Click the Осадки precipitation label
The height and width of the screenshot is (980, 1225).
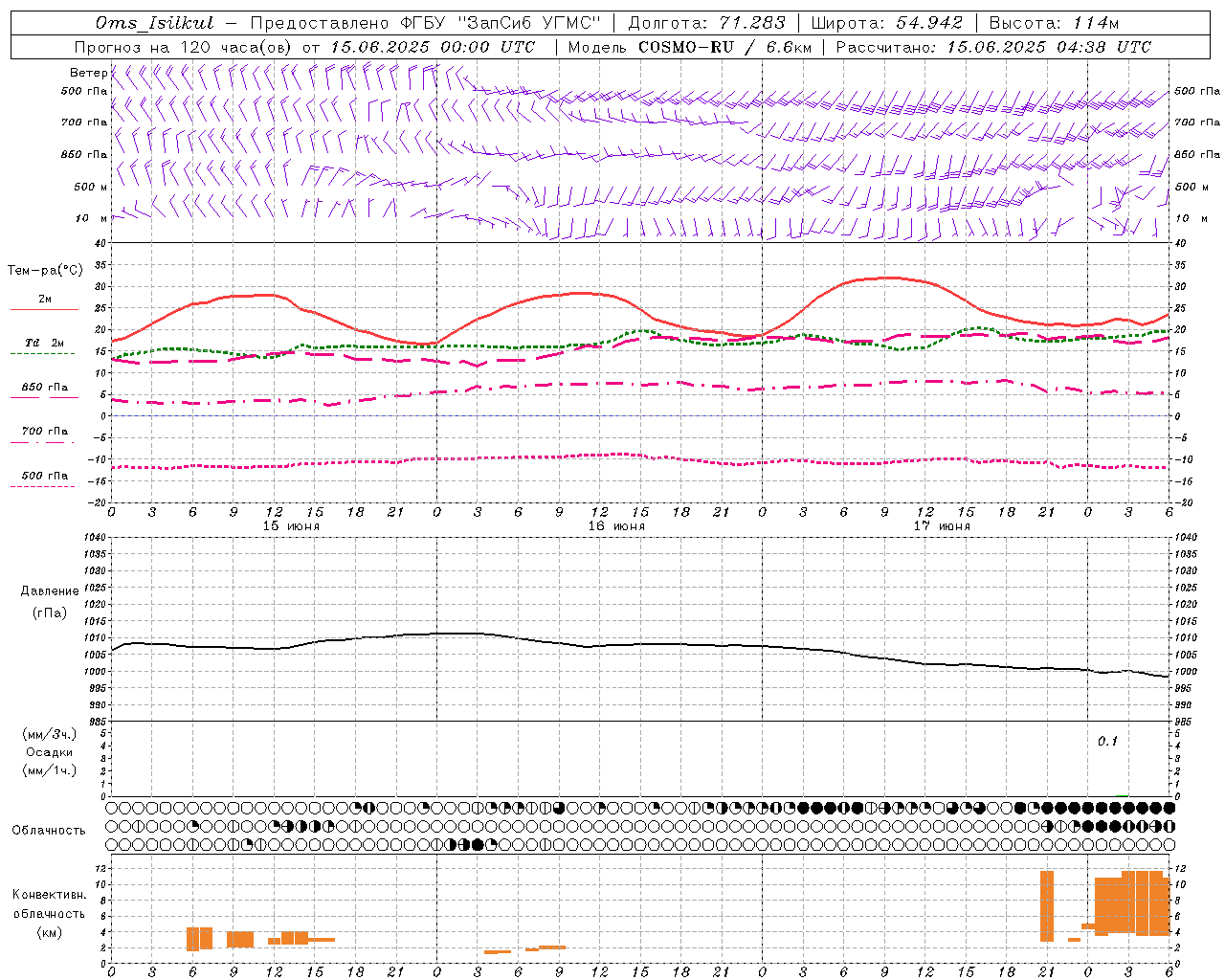coord(49,752)
